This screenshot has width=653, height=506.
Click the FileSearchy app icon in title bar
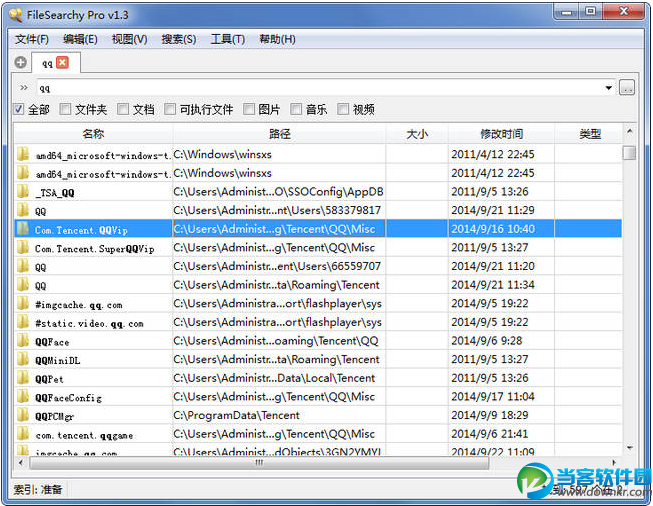point(16,15)
